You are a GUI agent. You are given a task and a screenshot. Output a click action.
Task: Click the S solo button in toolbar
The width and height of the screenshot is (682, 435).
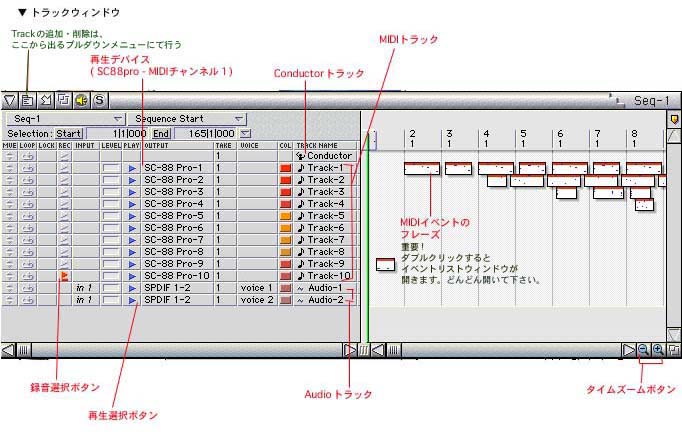(99, 100)
